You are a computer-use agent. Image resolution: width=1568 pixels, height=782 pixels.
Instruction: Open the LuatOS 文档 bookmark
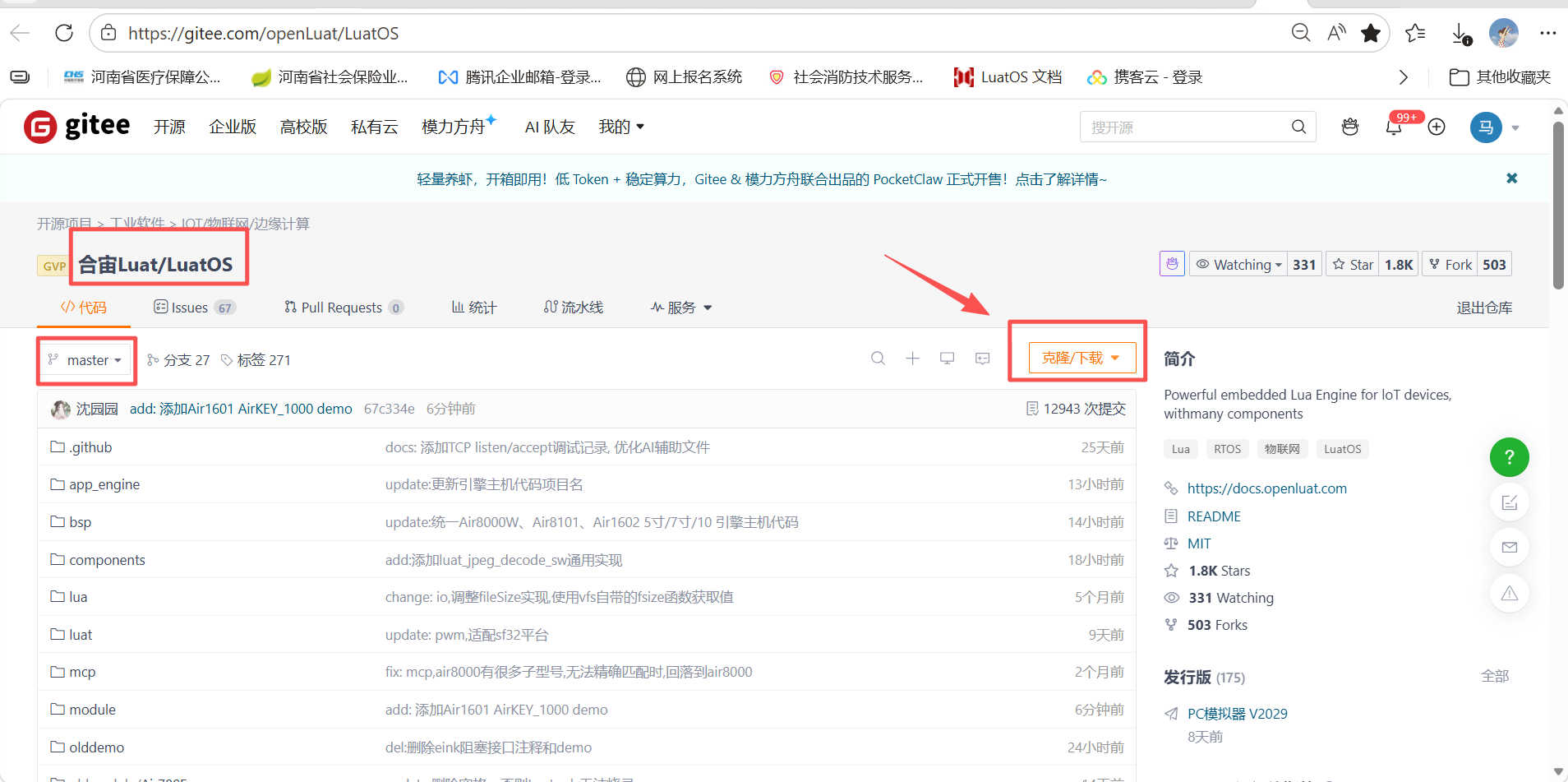point(1008,77)
